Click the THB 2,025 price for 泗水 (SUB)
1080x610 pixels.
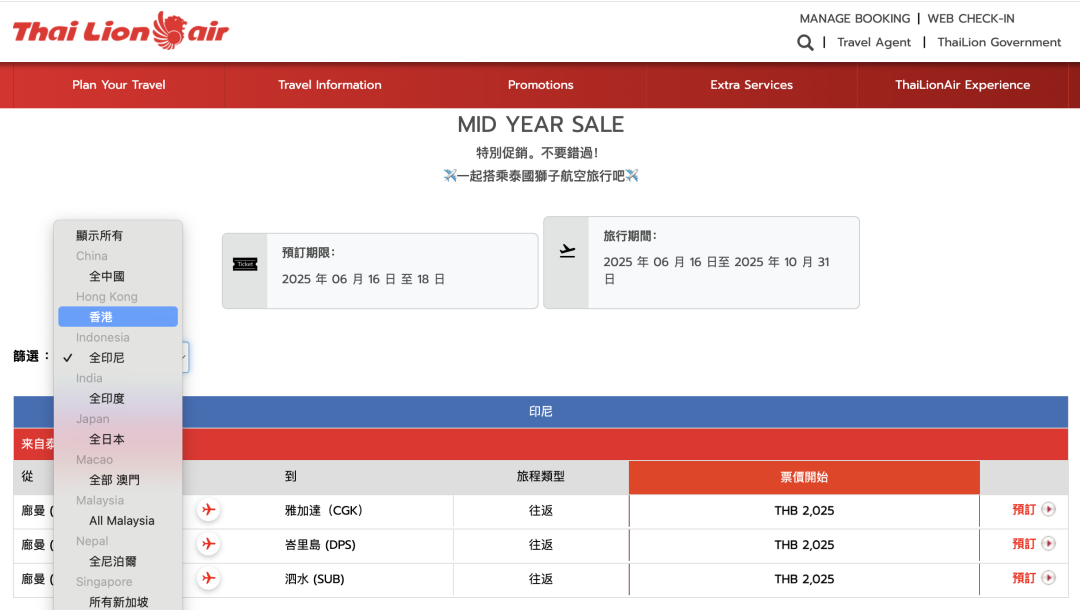click(x=804, y=579)
